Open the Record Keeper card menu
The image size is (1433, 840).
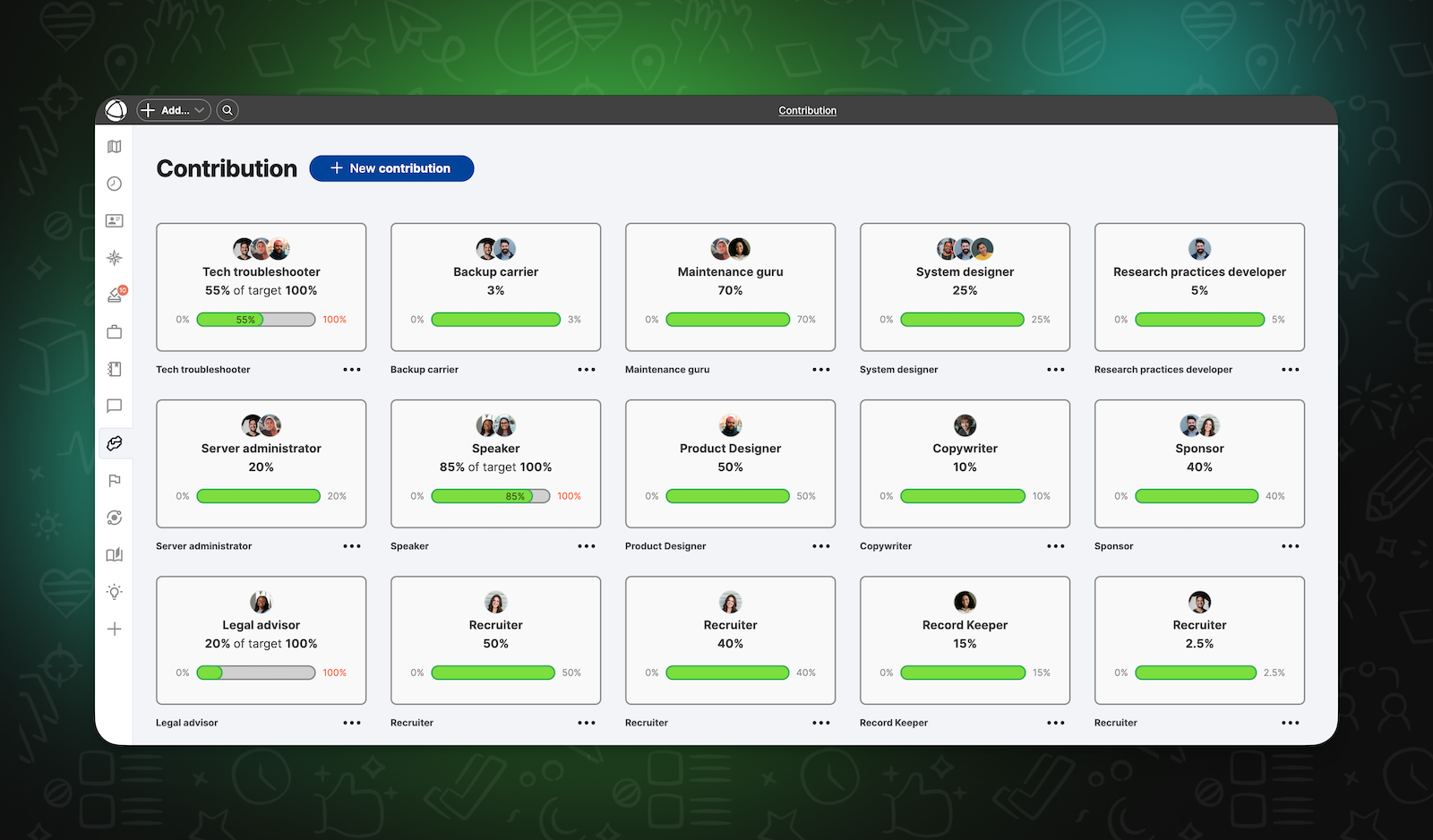pyautogui.click(x=1055, y=722)
